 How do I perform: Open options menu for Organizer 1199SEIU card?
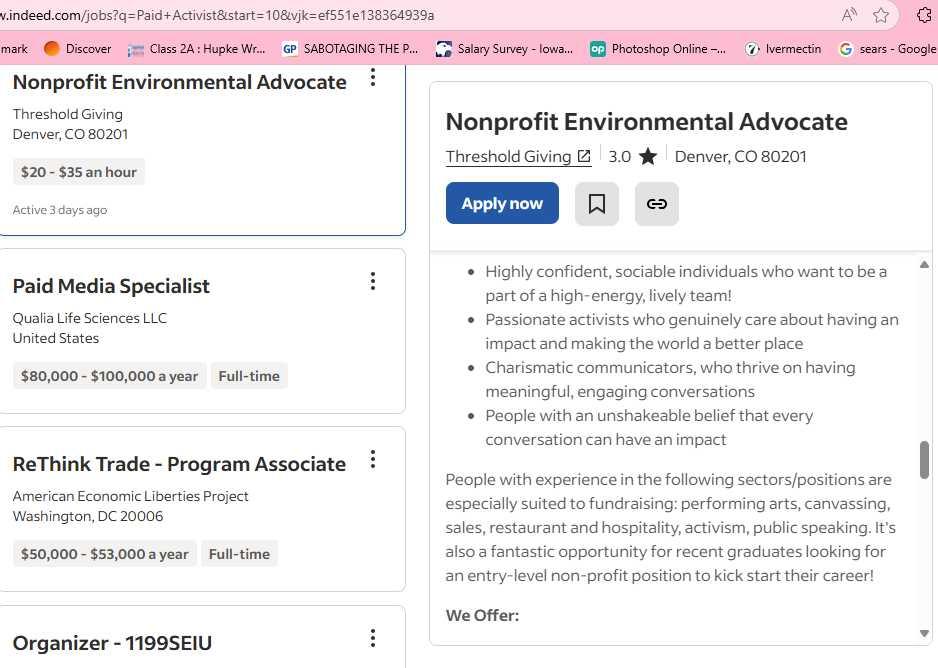point(373,638)
